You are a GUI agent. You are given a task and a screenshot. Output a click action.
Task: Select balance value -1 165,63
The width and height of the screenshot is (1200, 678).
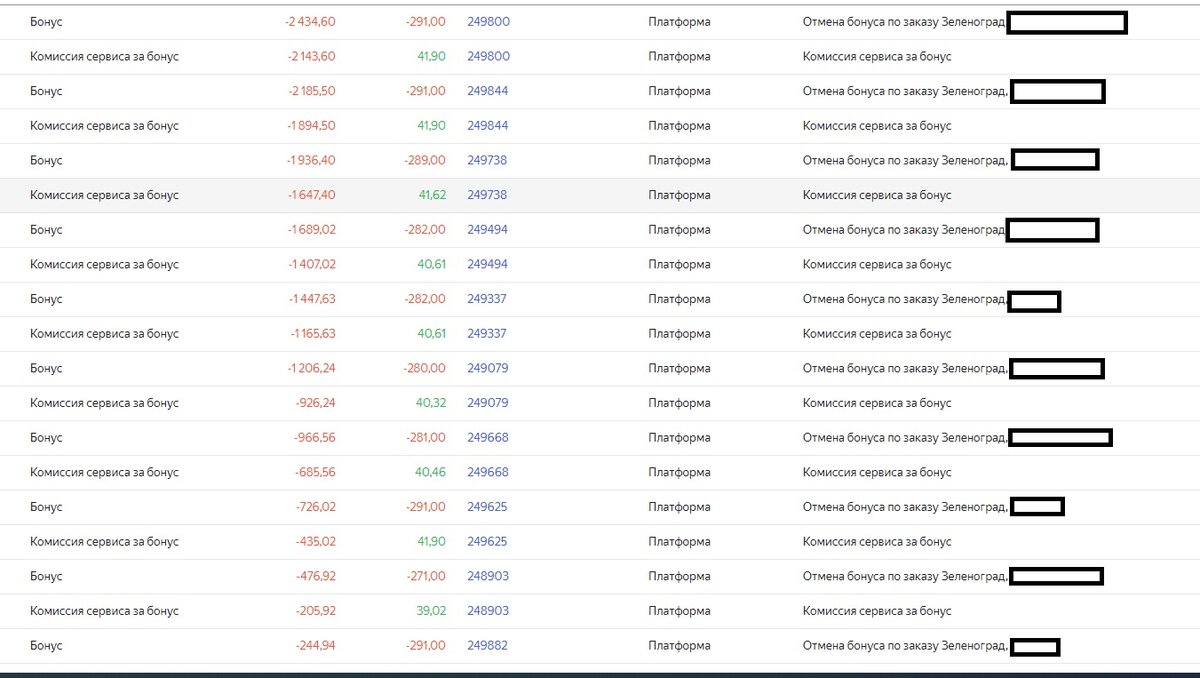coord(313,334)
